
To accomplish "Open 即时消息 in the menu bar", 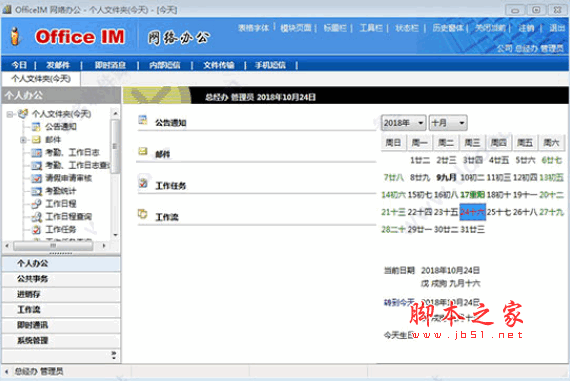I will (110, 65).
